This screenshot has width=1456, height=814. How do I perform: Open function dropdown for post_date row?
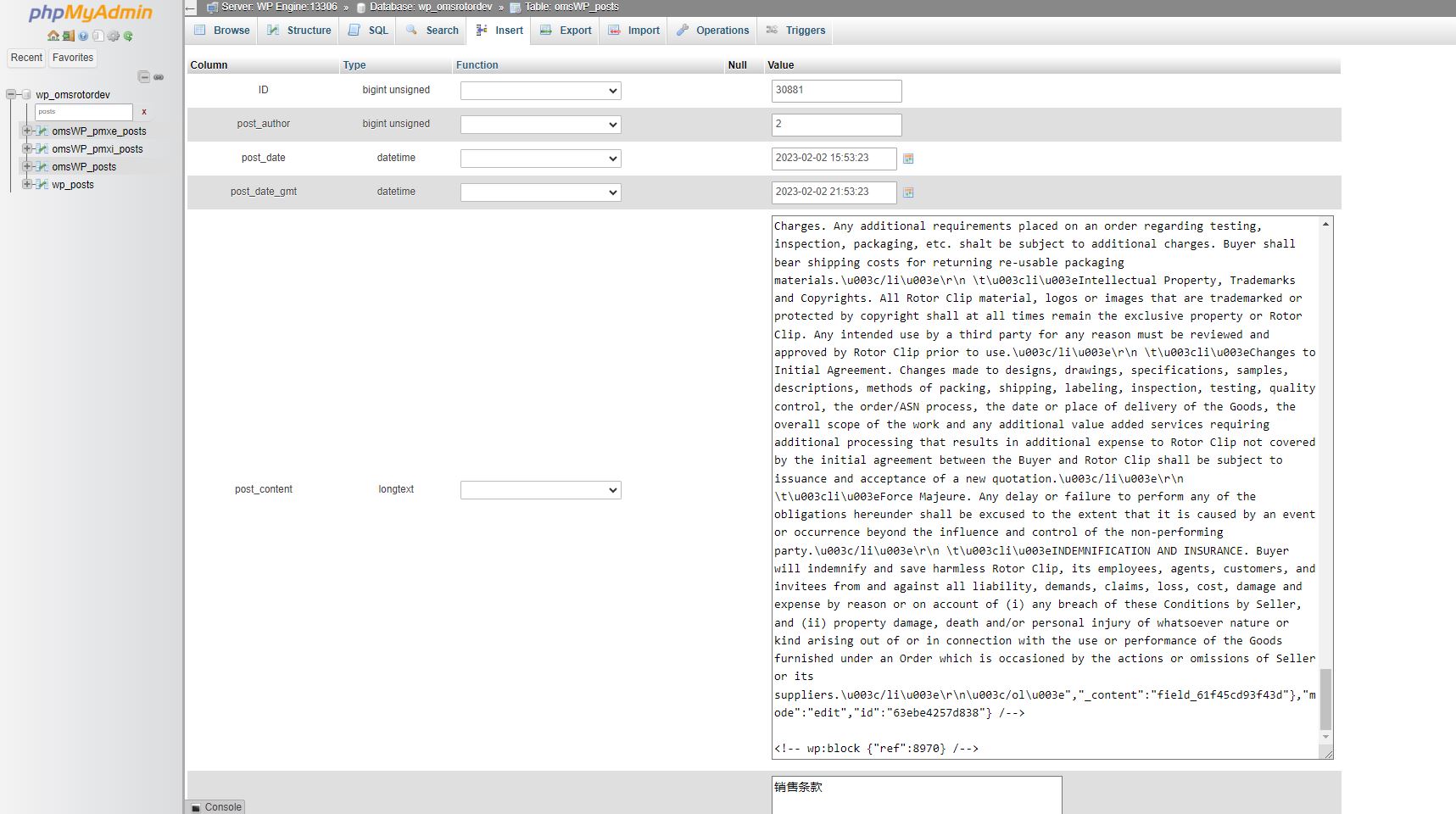coord(541,159)
